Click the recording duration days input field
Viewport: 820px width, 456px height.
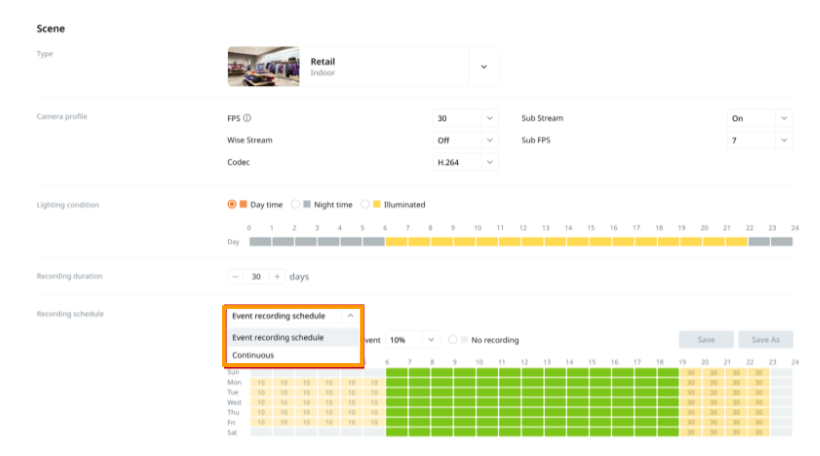point(256,276)
